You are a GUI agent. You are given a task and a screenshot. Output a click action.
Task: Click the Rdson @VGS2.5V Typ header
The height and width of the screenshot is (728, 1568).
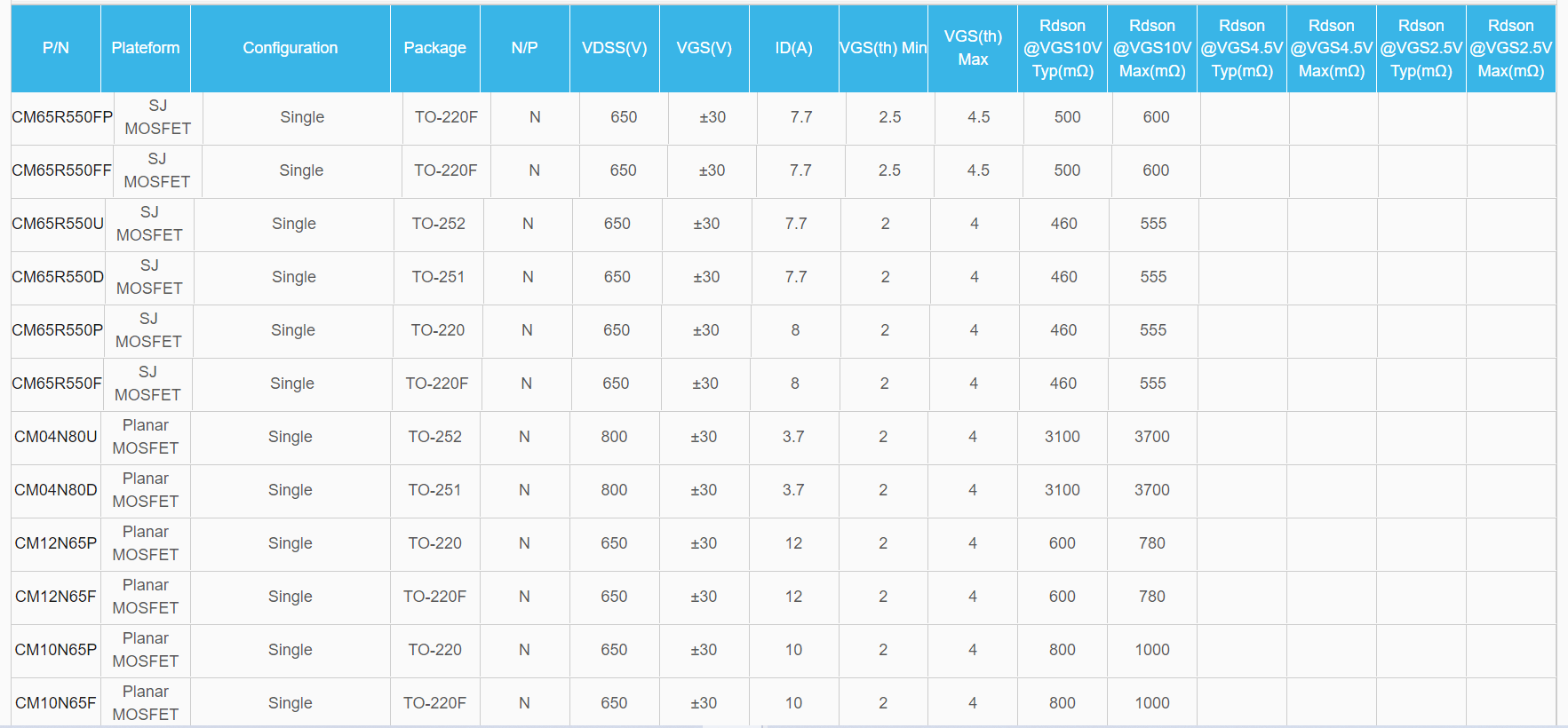pos(1421,48)
